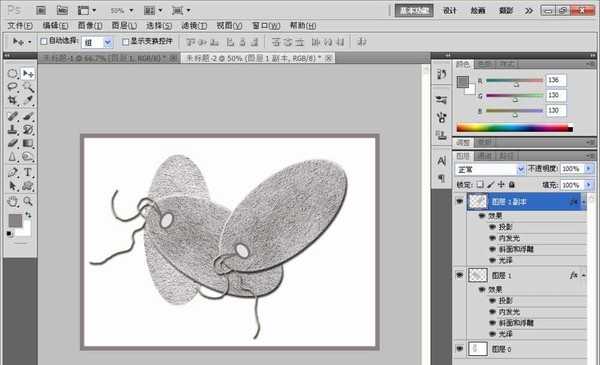This screenshot has height=365, width=600.
Task: Select the Pen tool
Action: point(13,172)
